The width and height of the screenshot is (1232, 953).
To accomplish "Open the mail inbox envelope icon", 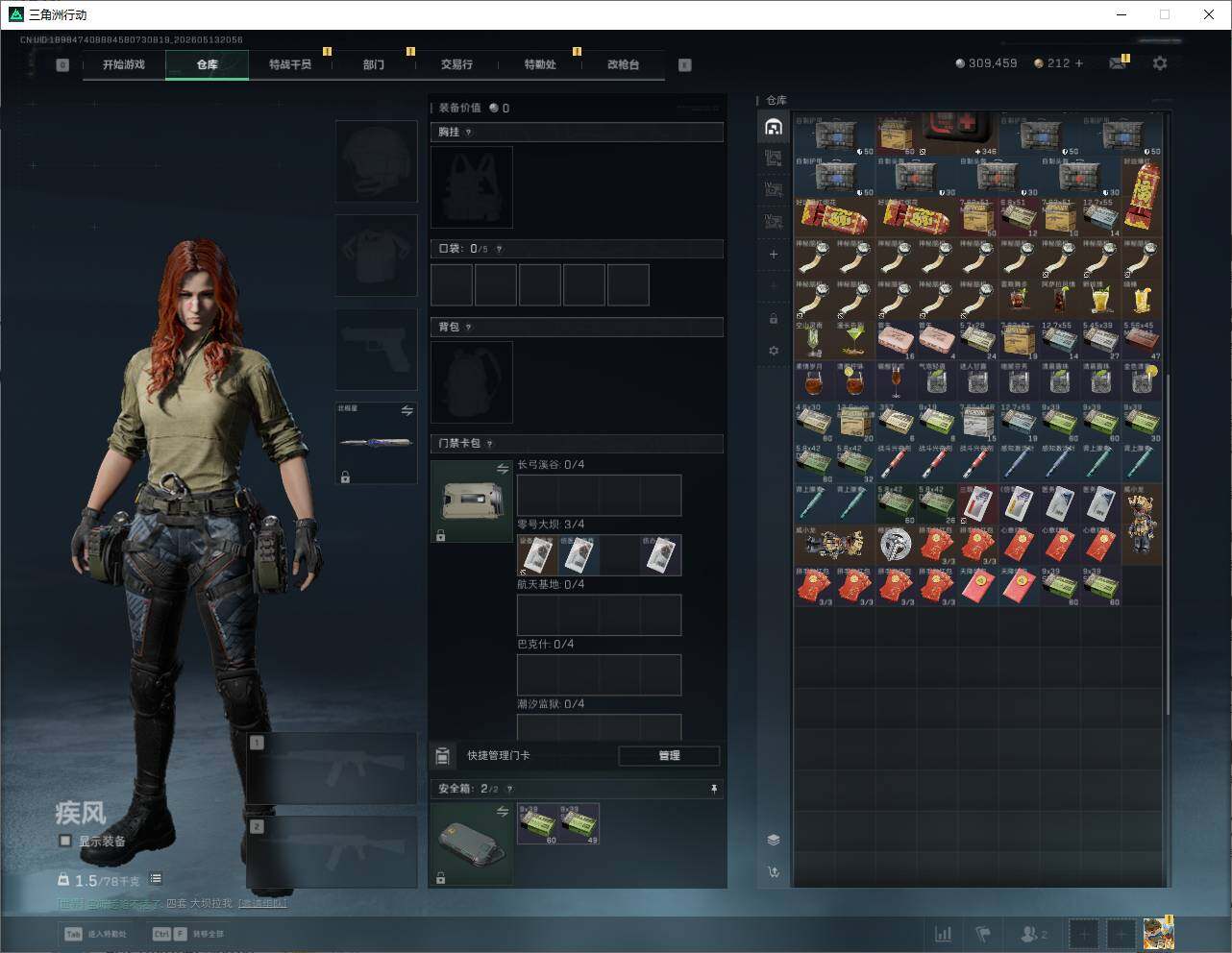I will (x=1118, y=63).
